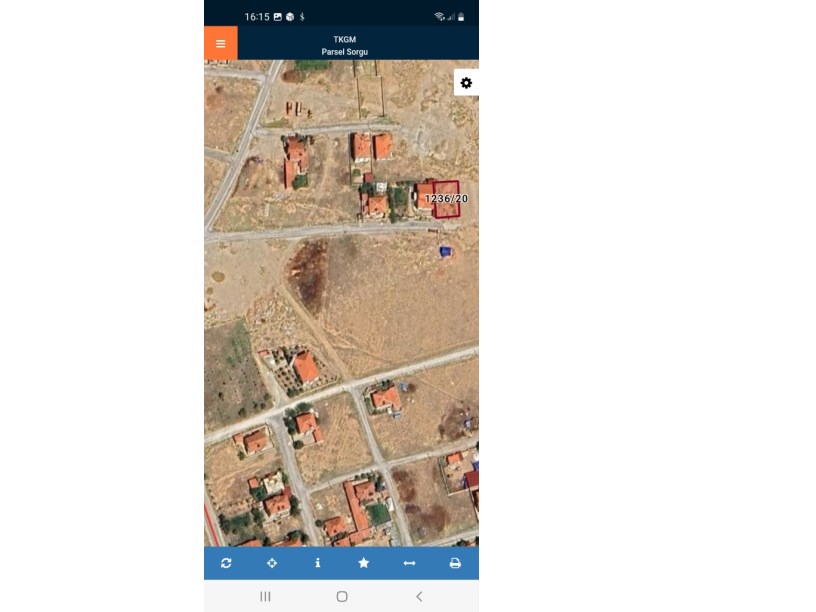The image size is (816, 612).
Task: Tap the print icon
Action: 455,563
